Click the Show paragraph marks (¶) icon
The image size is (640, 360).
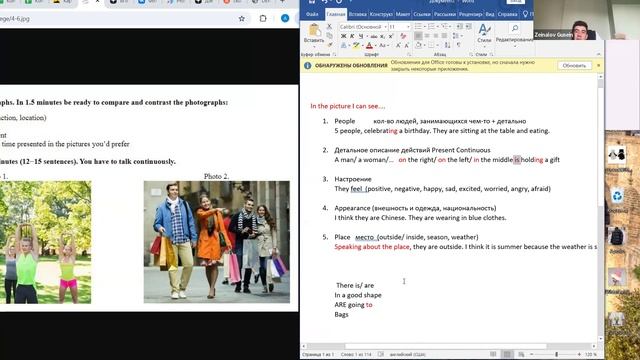pyautogui.click(x=459, y=45)
